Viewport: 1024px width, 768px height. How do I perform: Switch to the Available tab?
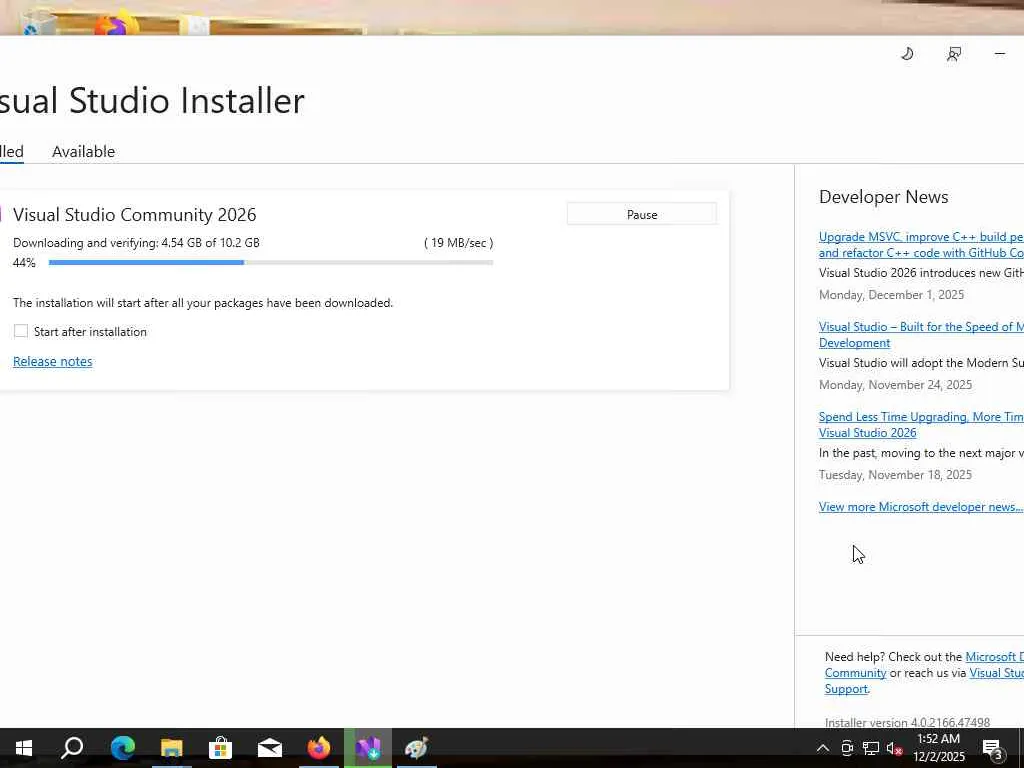(84, 152)
